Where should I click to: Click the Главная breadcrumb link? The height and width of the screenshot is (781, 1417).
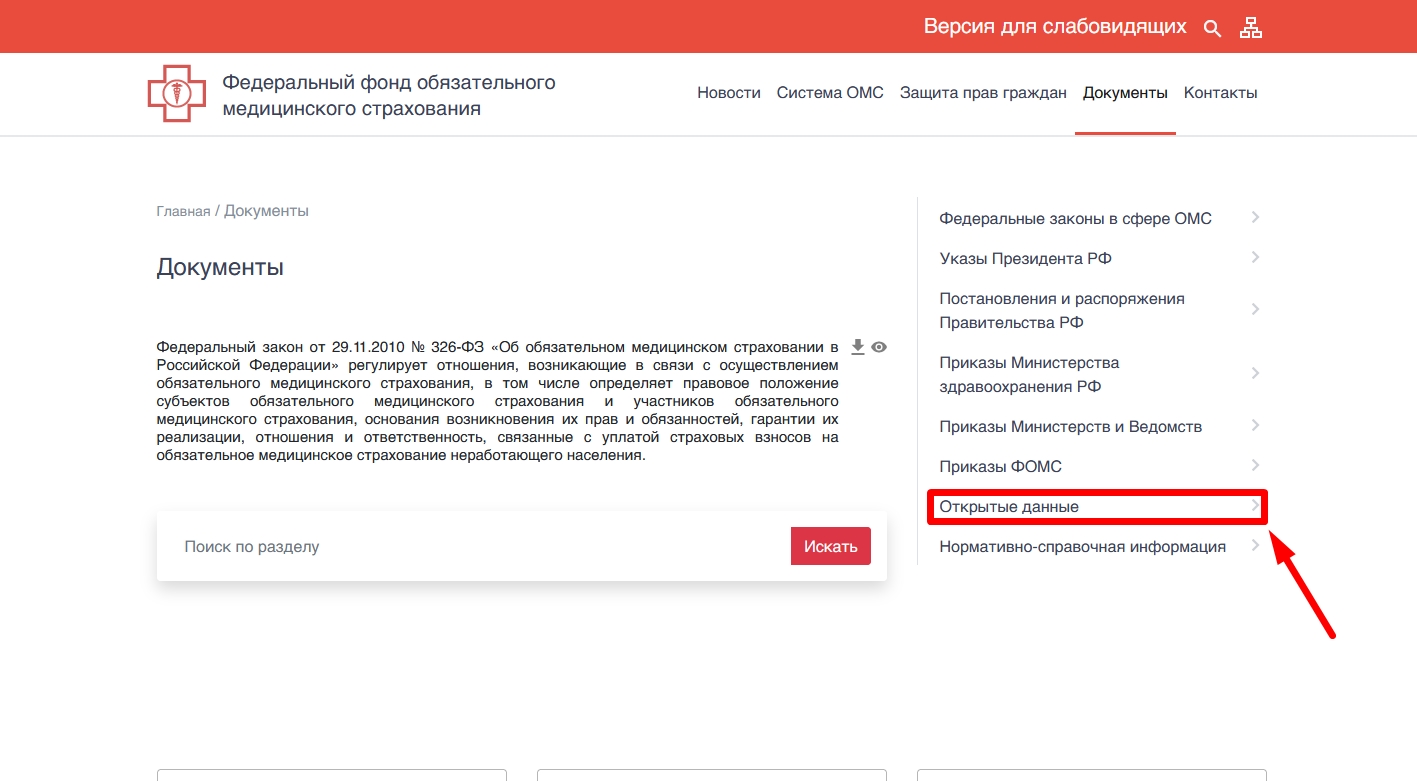[183, 211]
